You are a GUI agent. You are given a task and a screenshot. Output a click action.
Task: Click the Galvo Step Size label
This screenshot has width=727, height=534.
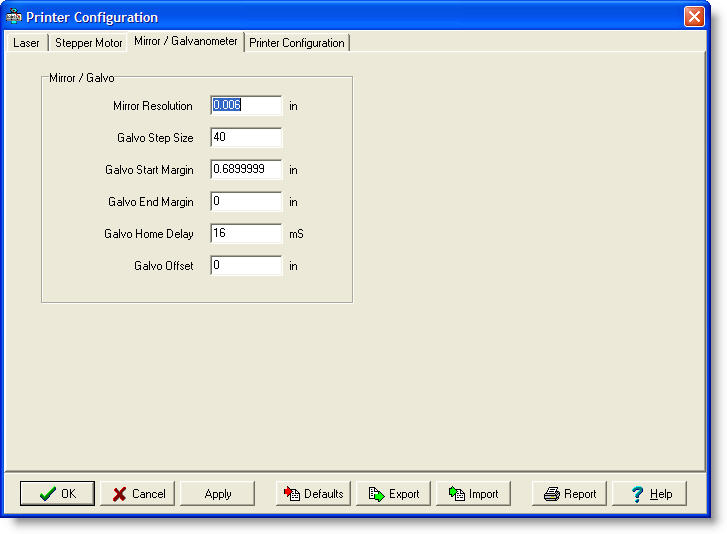pyautogui.click(x=155, y=138)
